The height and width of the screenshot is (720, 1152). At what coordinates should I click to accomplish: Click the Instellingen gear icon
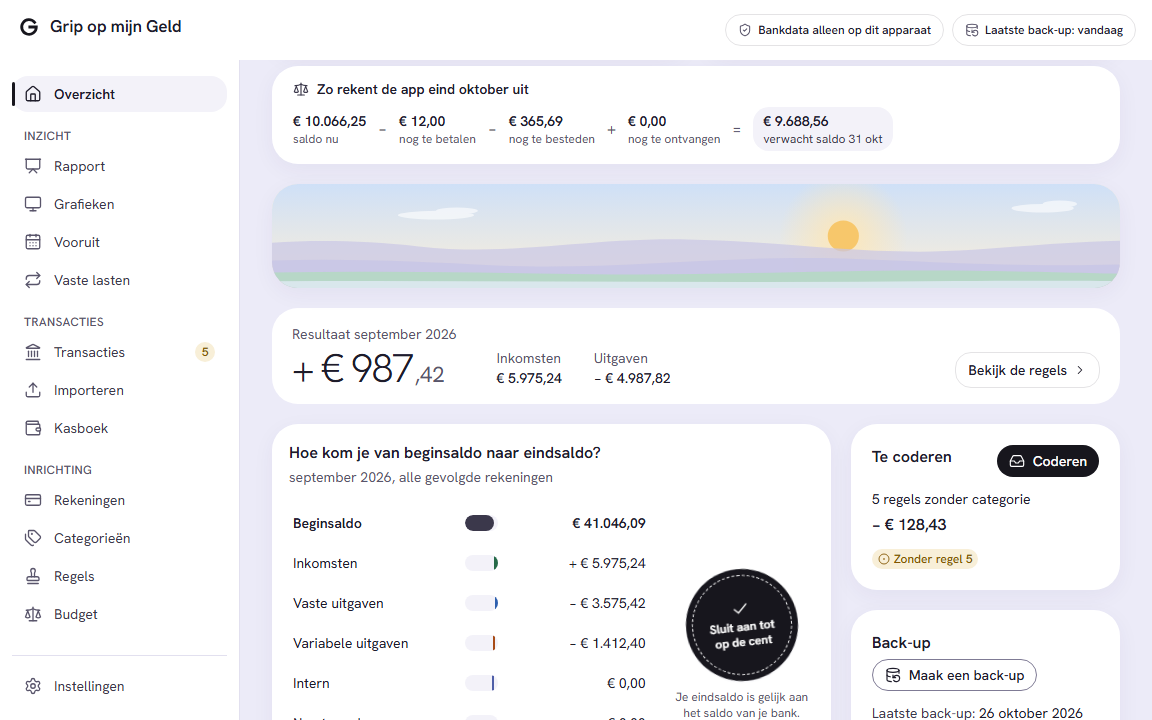coord(33,686)
